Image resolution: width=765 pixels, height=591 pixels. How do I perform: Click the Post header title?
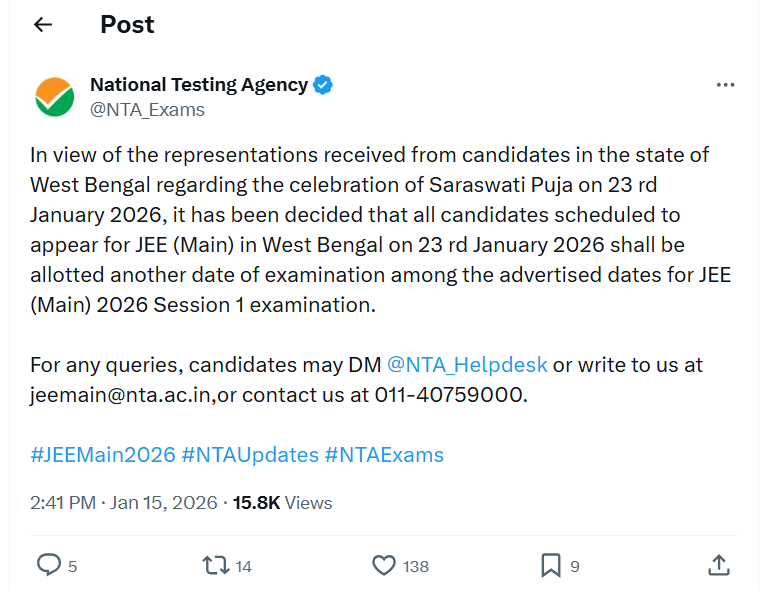click(x=127, y=24)
